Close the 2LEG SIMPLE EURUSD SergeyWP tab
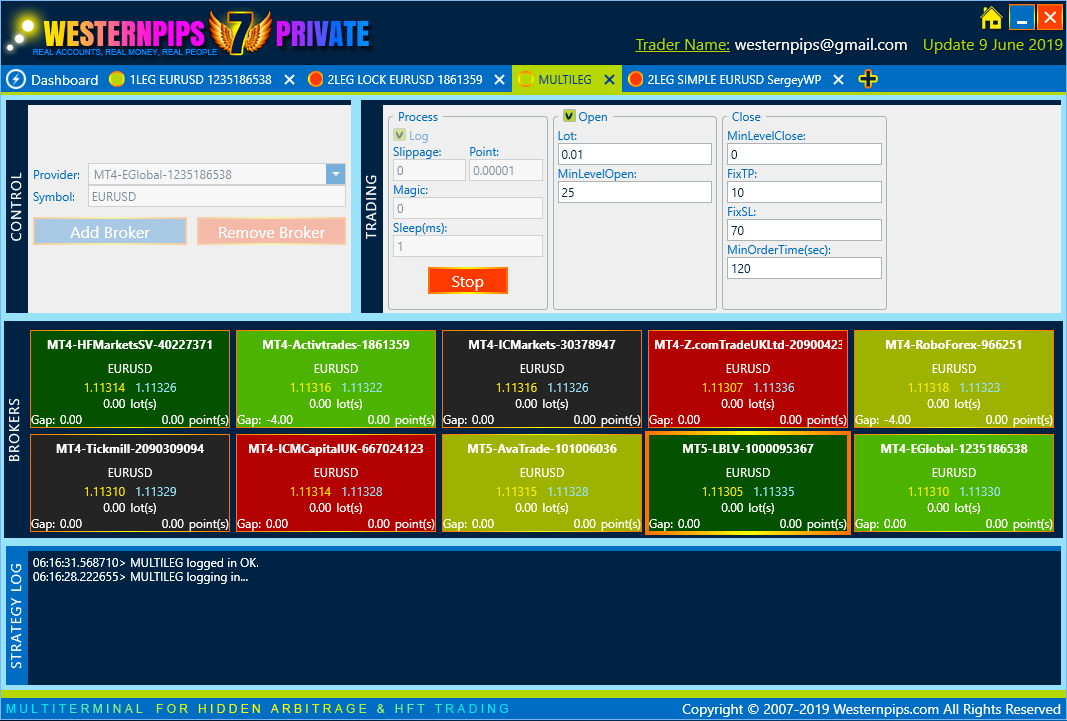Screen dimensions: 1067x721 click(838, 80)
